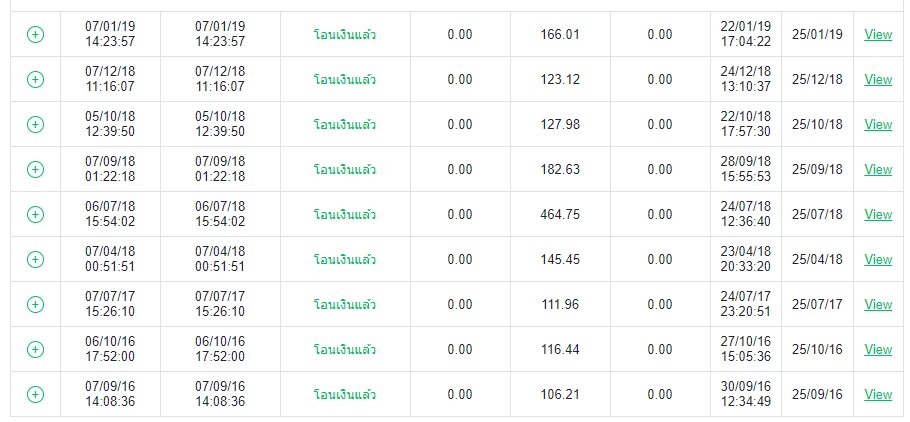Click the plus icon for 464.75 row

pos(35,214)
